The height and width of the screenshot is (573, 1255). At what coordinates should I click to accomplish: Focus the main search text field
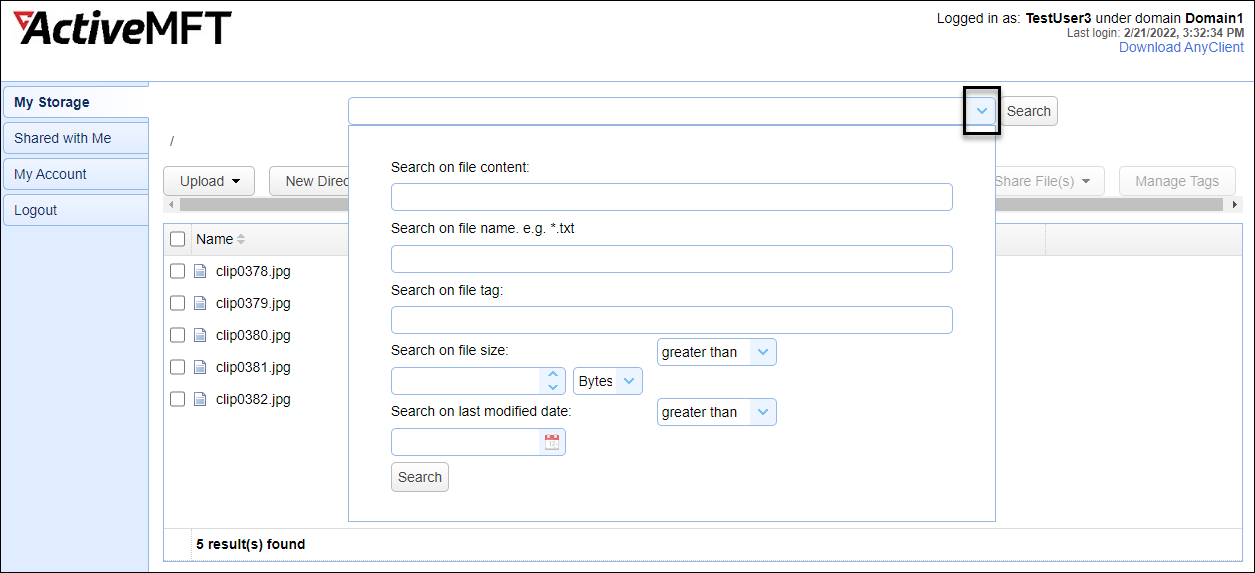(658, 111)
